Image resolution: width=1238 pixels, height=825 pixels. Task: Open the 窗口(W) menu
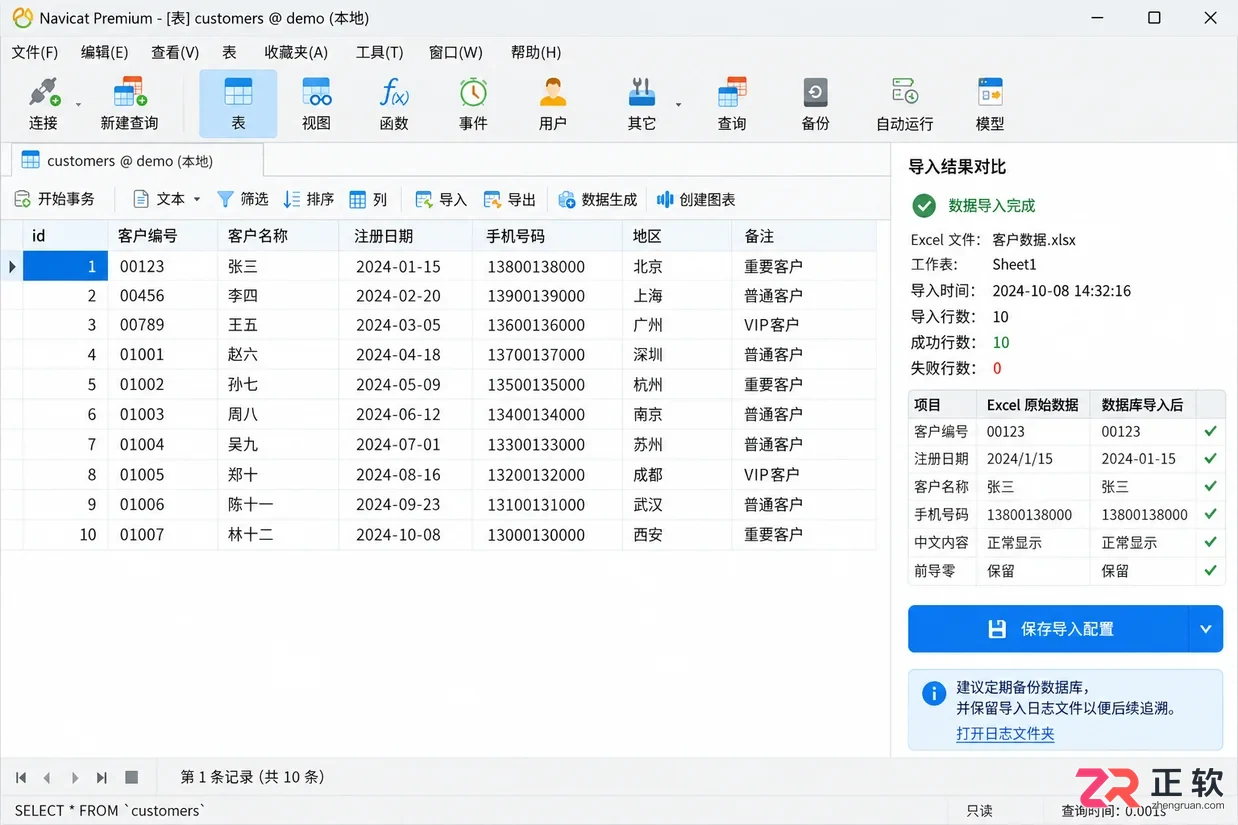click(x=455, y=52)
